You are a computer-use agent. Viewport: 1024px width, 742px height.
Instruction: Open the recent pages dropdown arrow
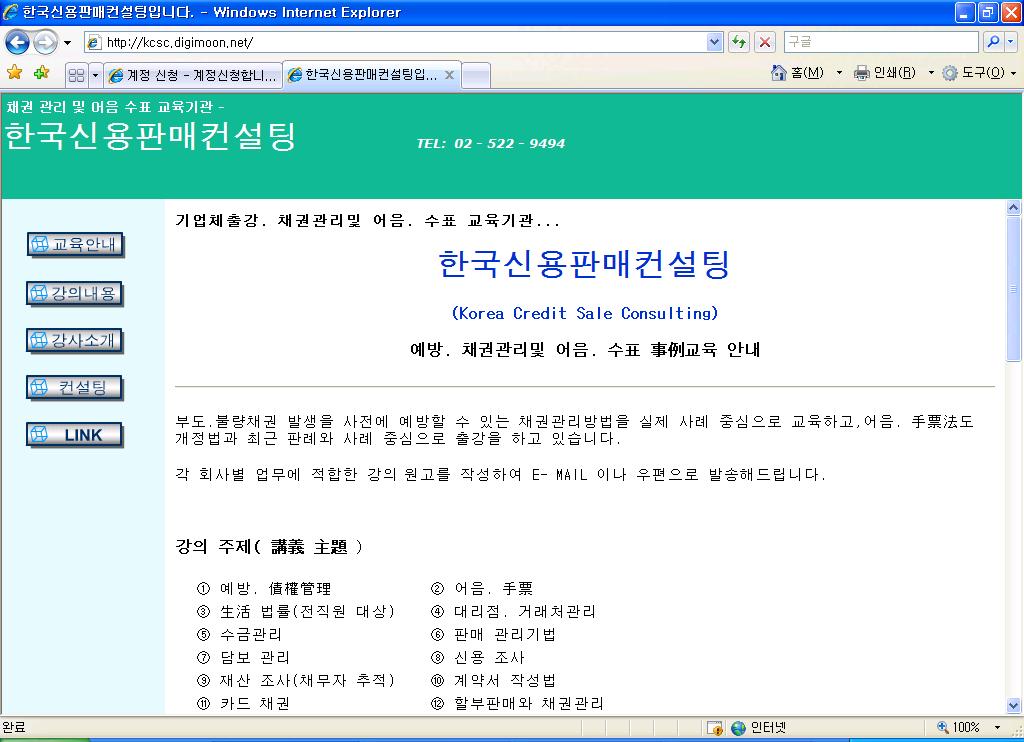tap(67, 43)
